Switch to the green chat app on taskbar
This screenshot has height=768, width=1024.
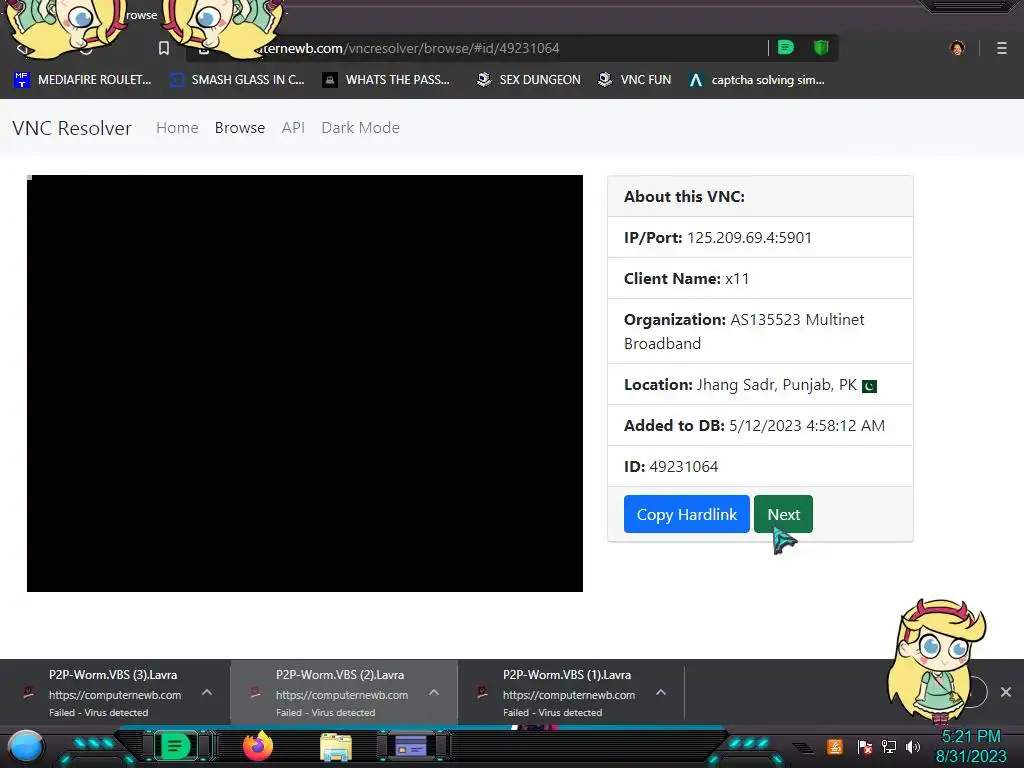point(175,746)
